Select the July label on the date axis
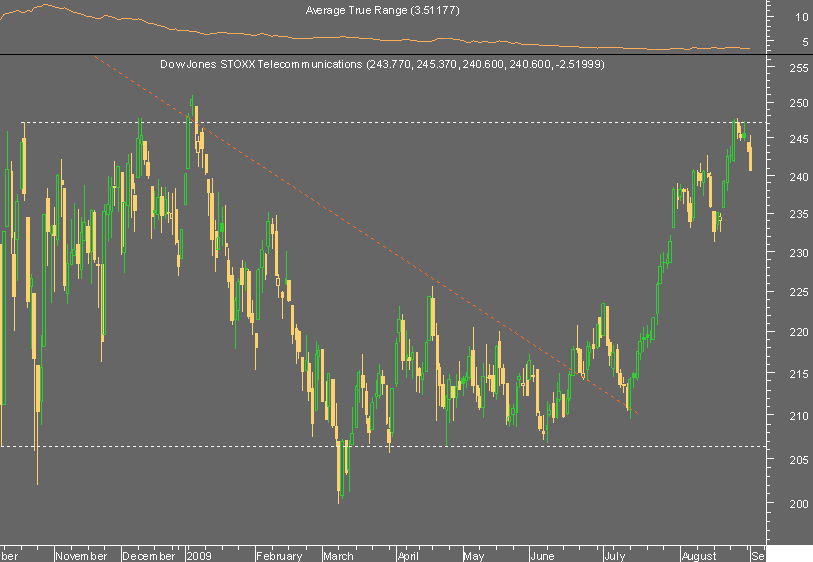Viewport: 813px width, 562px height. [x=614, y=556]
